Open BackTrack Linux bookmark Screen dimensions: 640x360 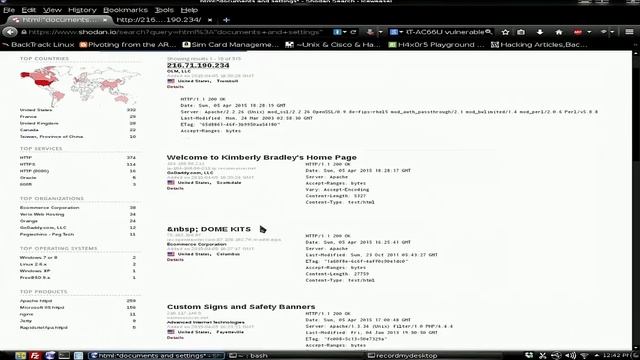38,44
